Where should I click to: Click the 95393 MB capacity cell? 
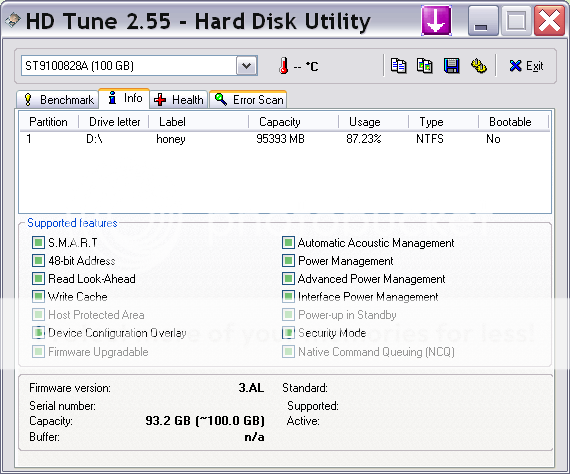coord(280,139)
